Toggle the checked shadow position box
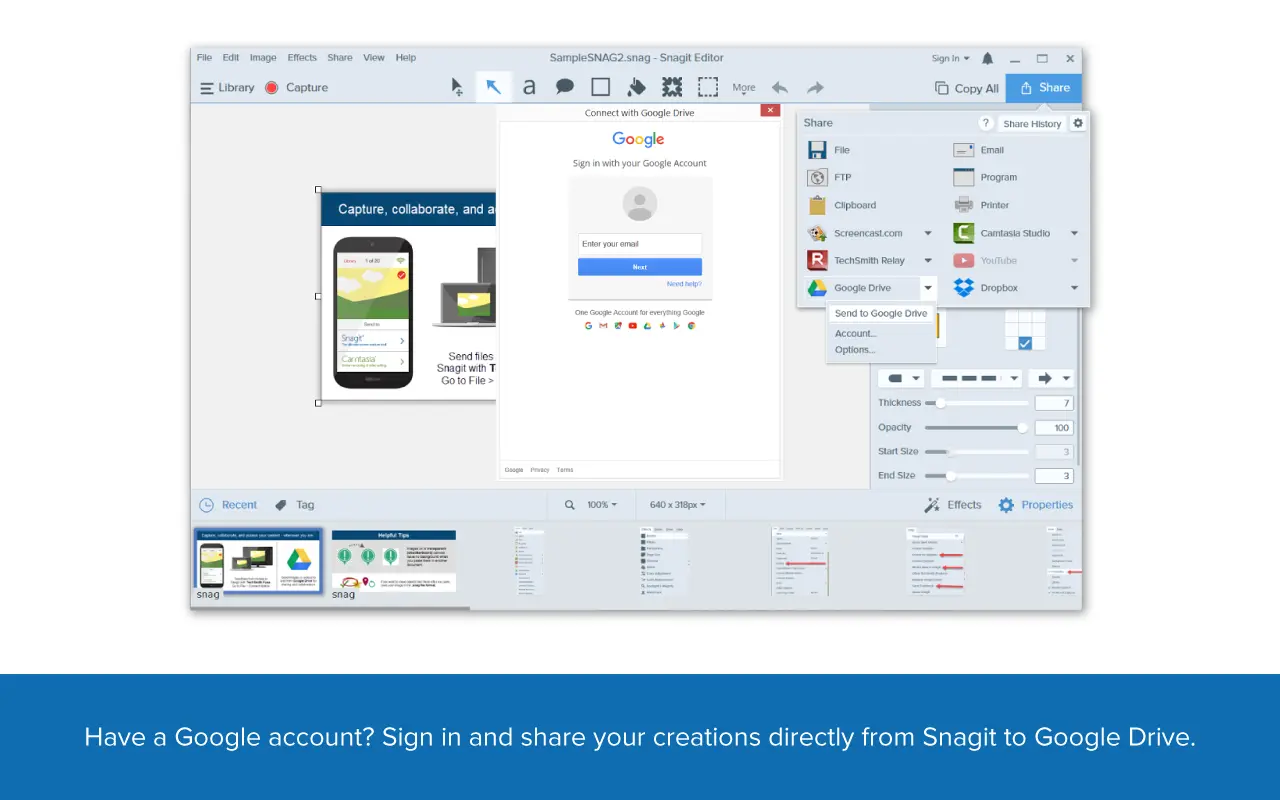The image size is (1280, 800). click(1025, 343)
